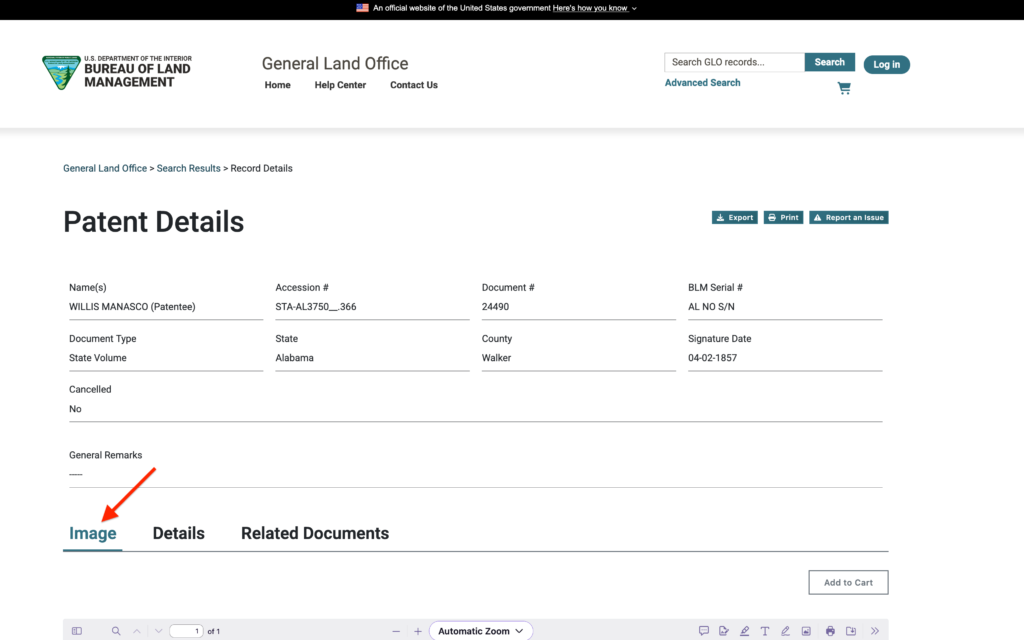Viewport: 1024px width, 640px height.
Task: Select the highlight tool
Action: pos(744,631)
